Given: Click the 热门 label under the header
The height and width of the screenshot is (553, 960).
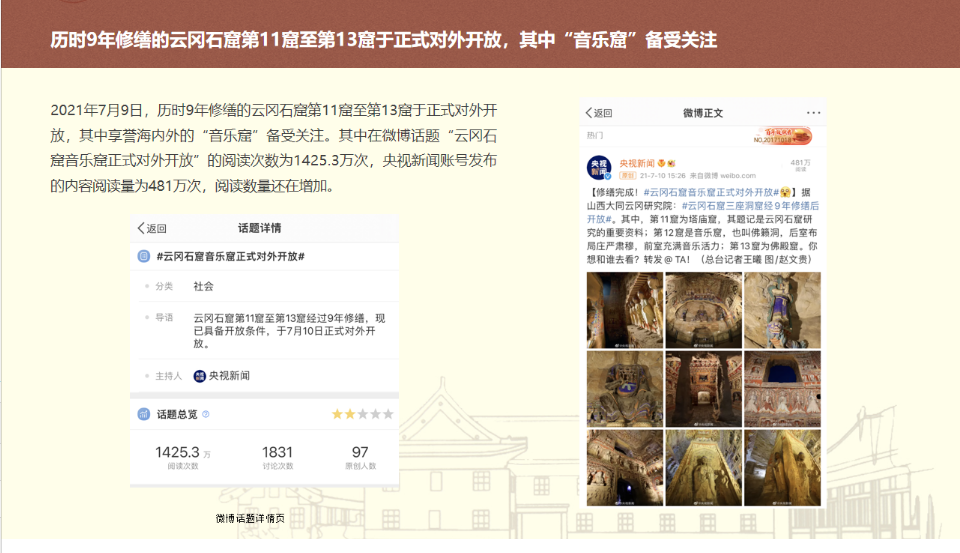Looking at the screenshot, I should tap(595, 134).
